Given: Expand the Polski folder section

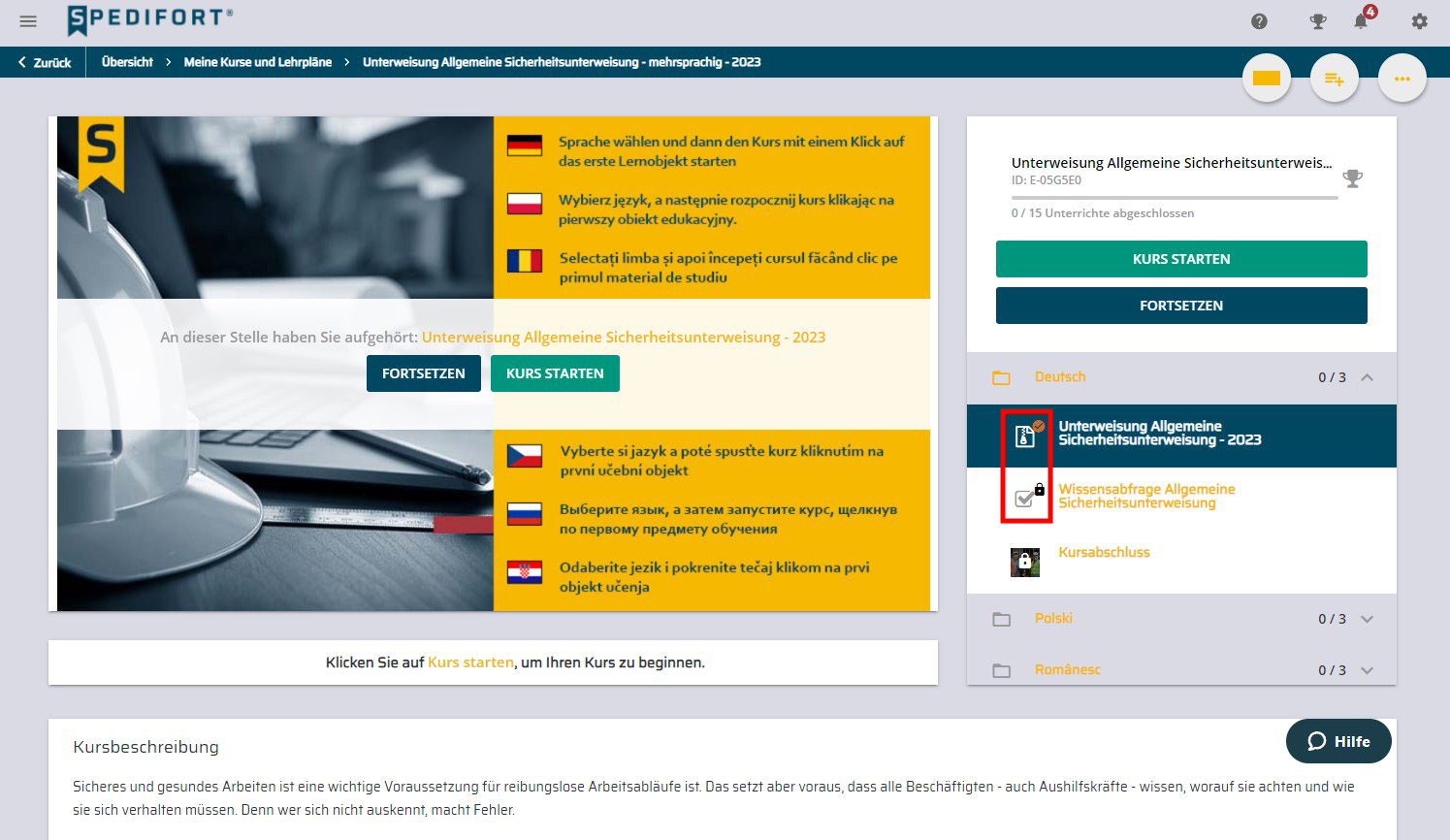Looking at the screenshot, I should 1367,619.
